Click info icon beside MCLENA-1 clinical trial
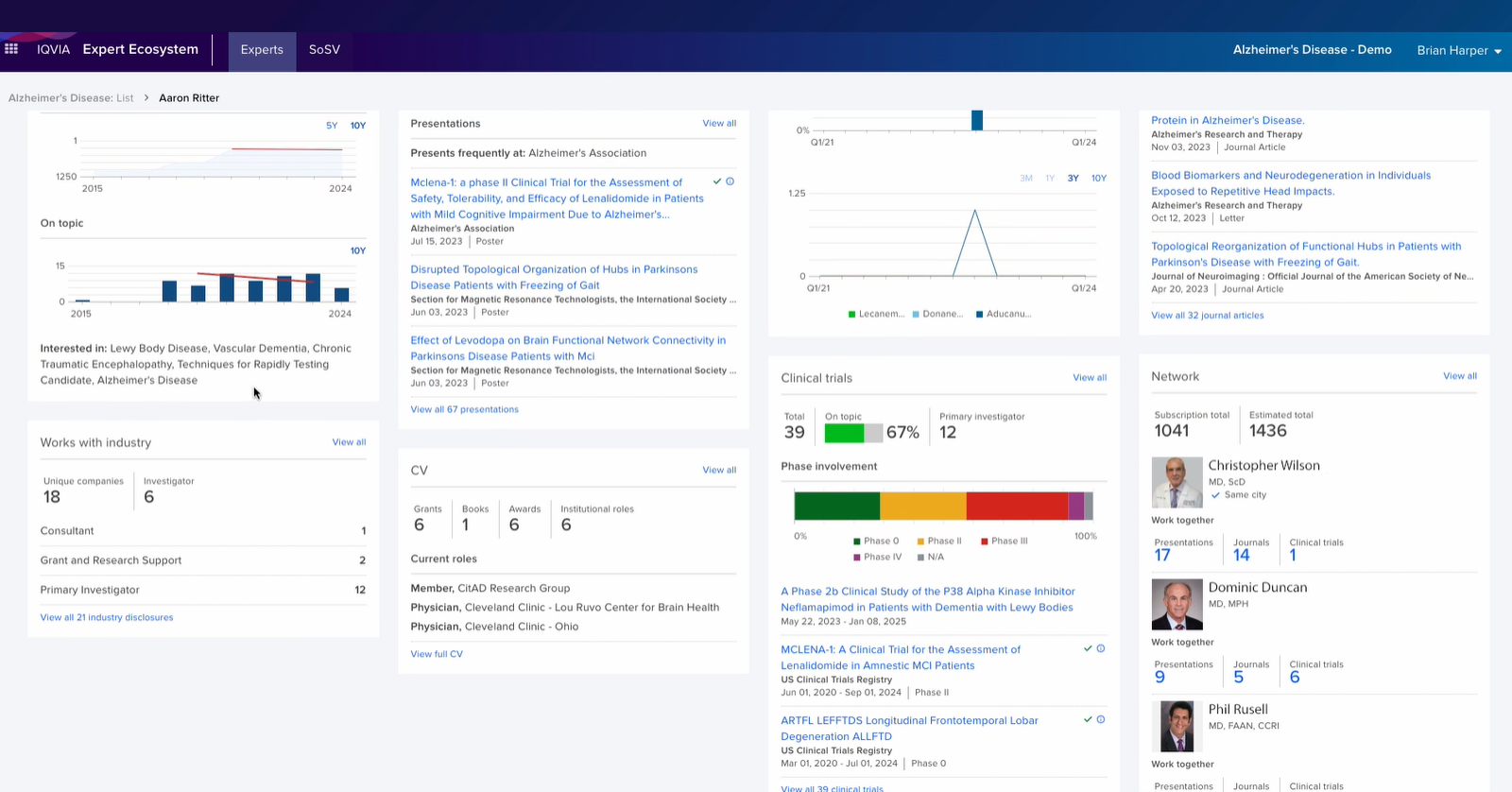Screen dimensions: 1512x792 point(1100,648)
